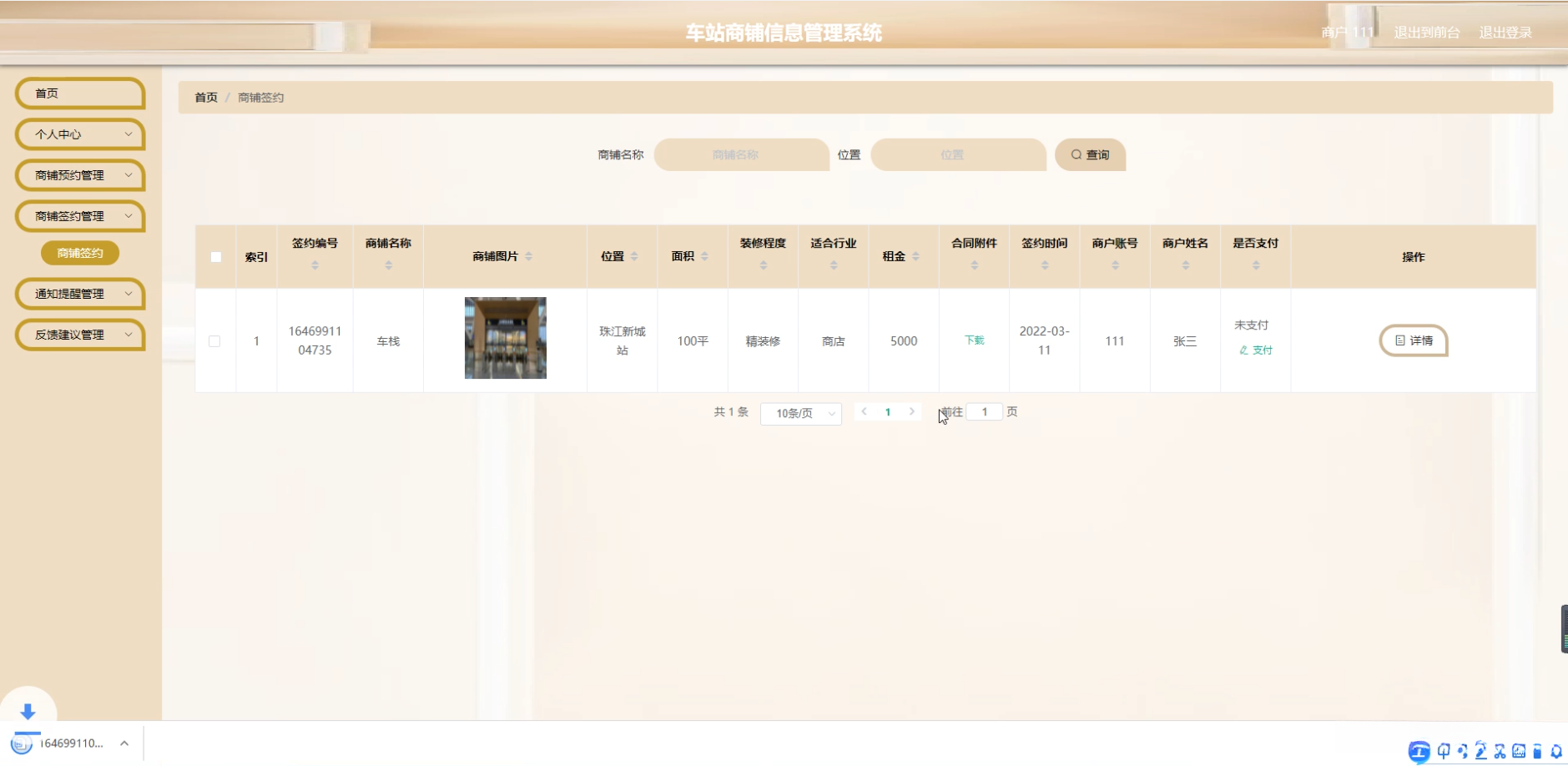Click the bell icon in IME bar
Viewport: 1568px width, 766px height.
(1556, 751)
